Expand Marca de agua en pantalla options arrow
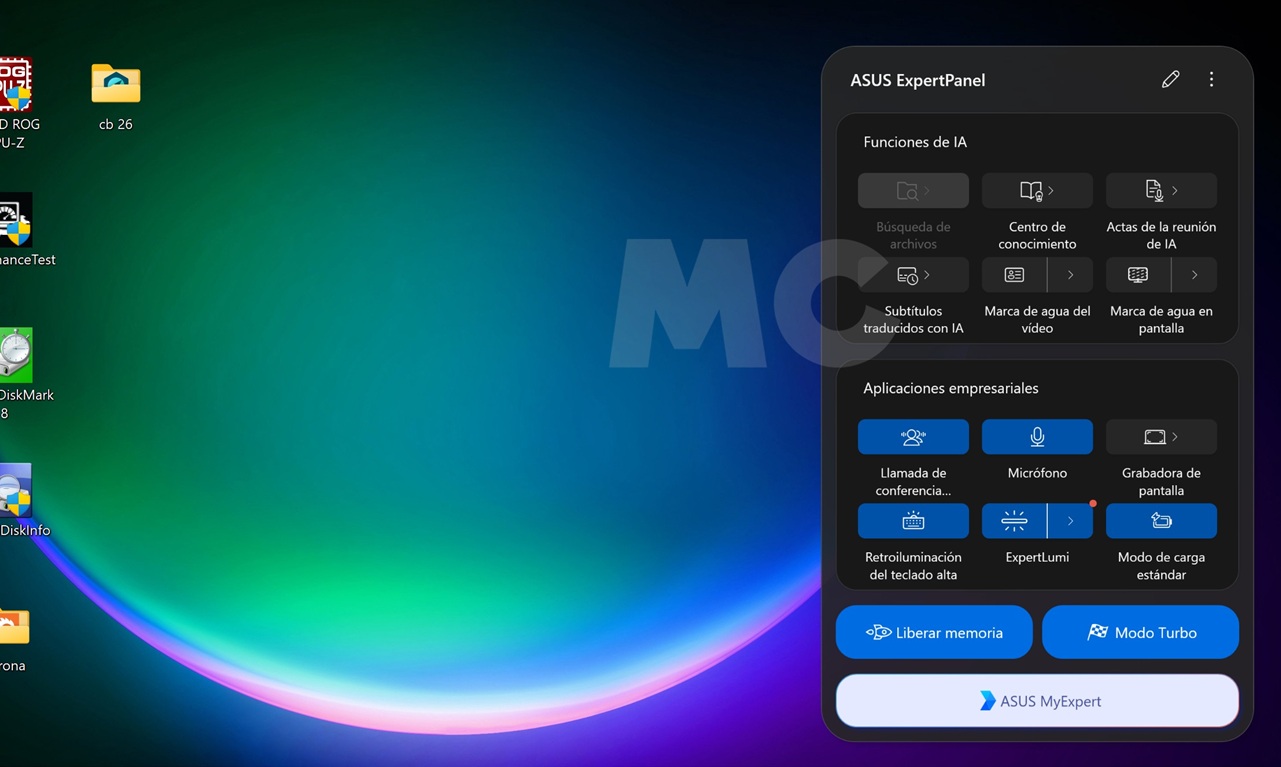This screenshot has width=1281, height=767. click(x=1194, y=275)
